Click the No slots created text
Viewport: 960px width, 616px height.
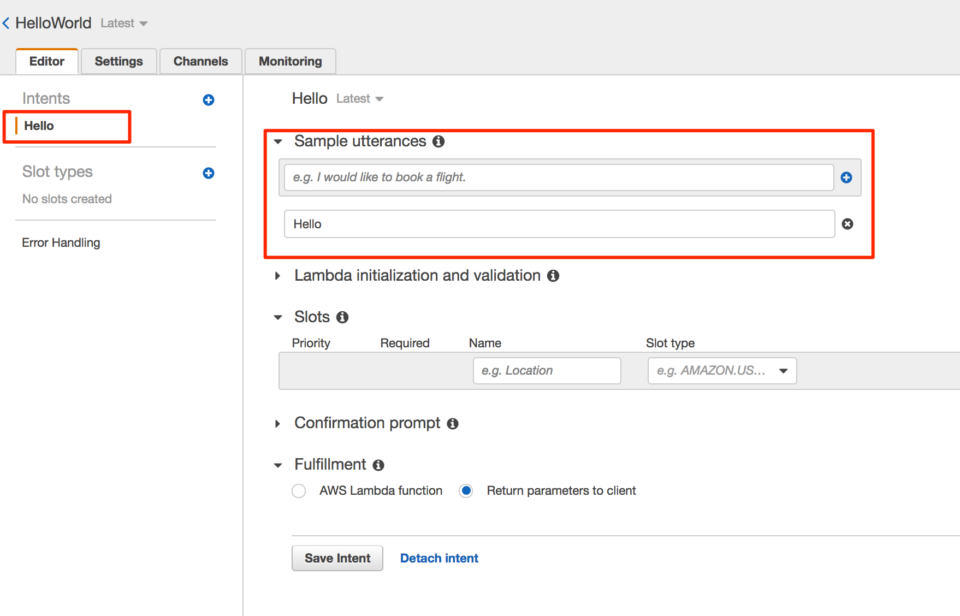67,199
